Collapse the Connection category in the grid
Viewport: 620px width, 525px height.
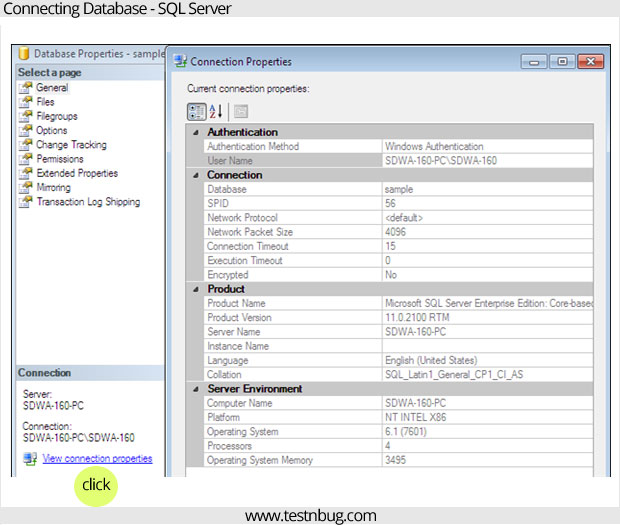pos(196,175)
